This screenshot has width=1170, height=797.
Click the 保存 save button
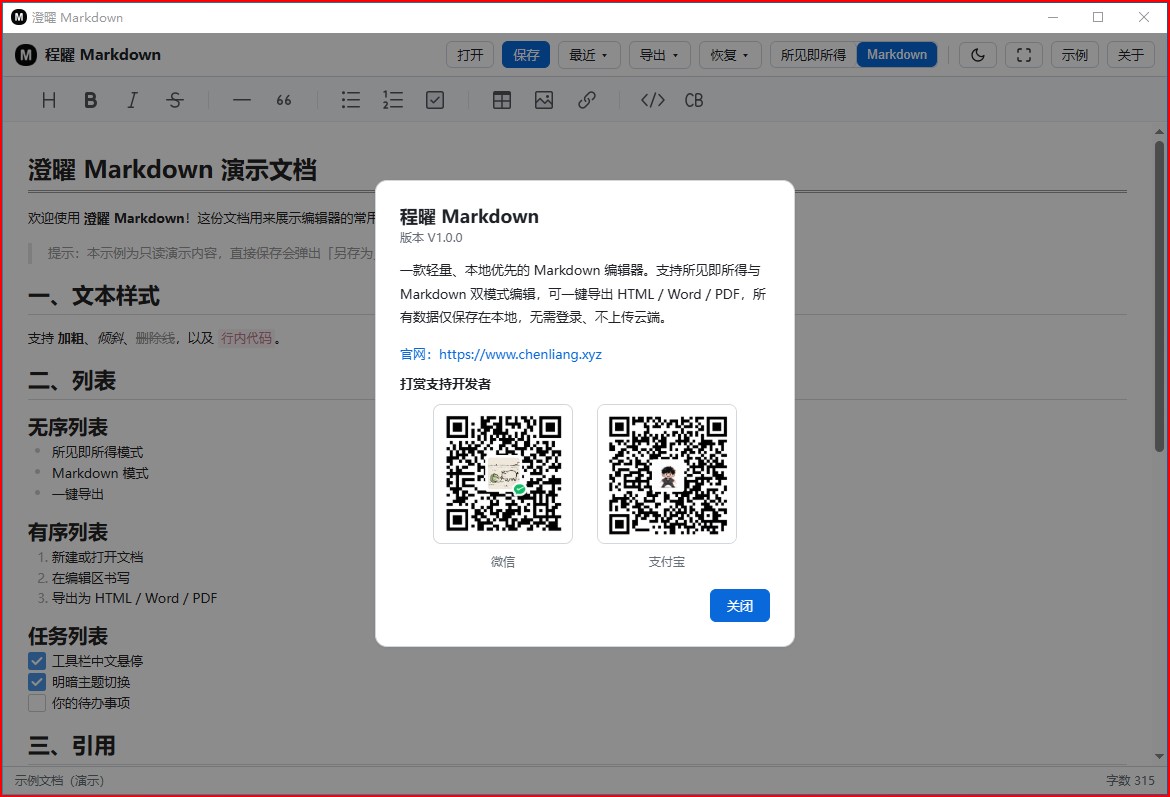point(526,54)
